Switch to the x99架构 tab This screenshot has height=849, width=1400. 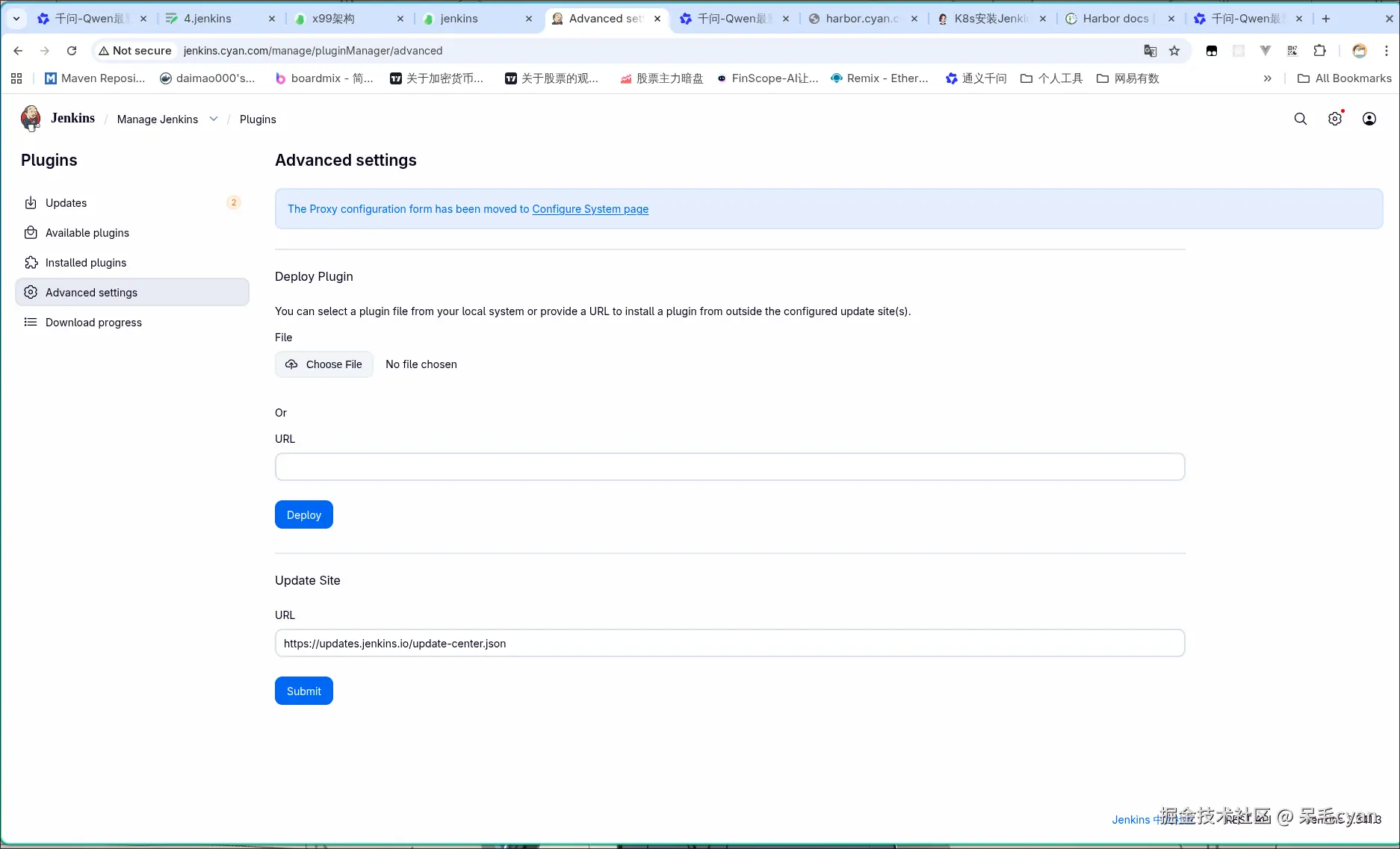pos(348,19)
